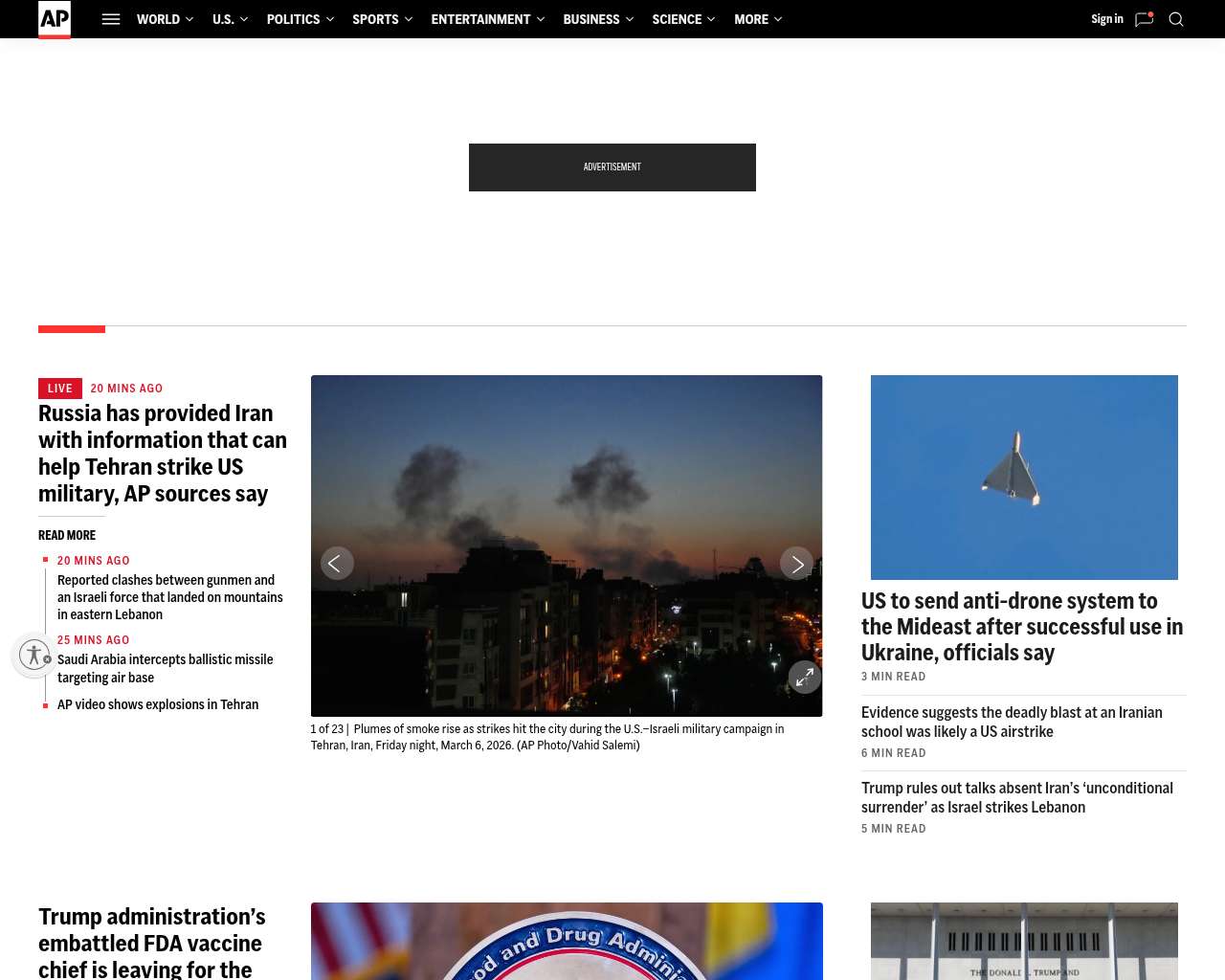
Task: Click the search magnifier icon
Action: pos(1176,19)
